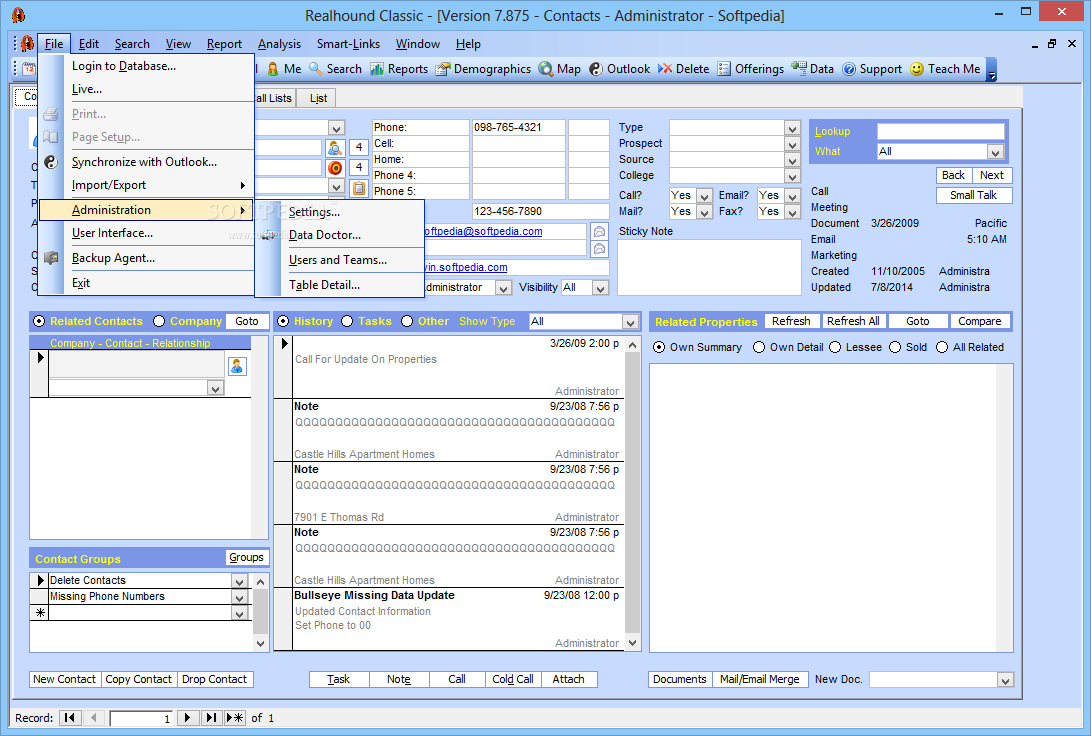Add new record with asterisk navigation button
The height and width of the screenshot is (736, 1091).
235,718
